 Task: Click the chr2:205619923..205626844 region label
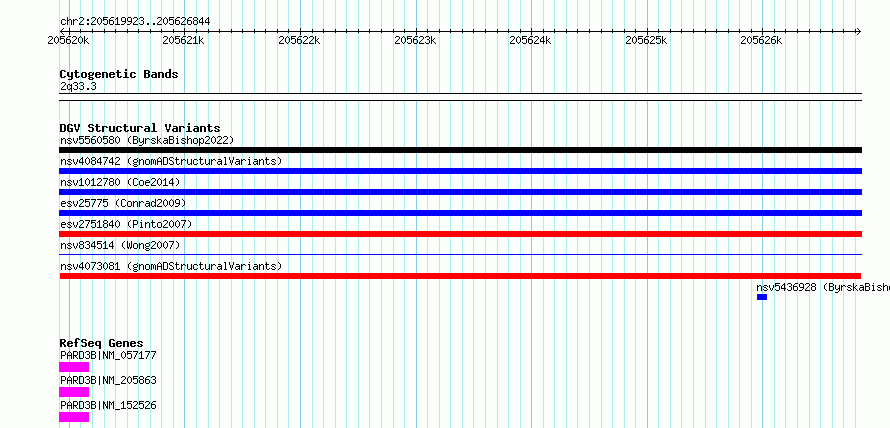pyautogui.click(x=135, y=22)
